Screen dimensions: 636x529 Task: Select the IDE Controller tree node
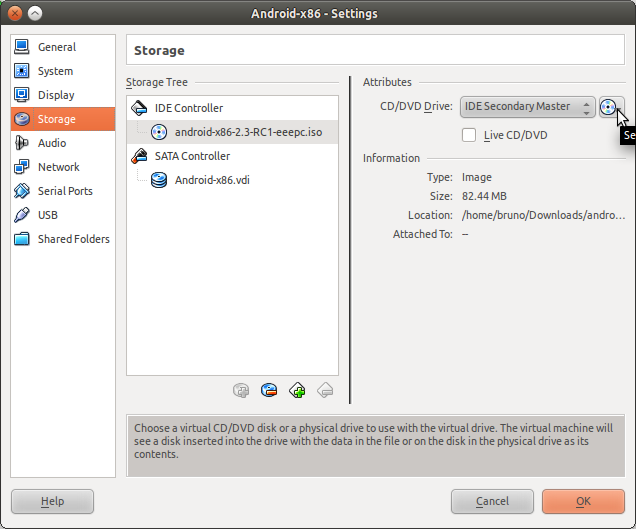232,108
